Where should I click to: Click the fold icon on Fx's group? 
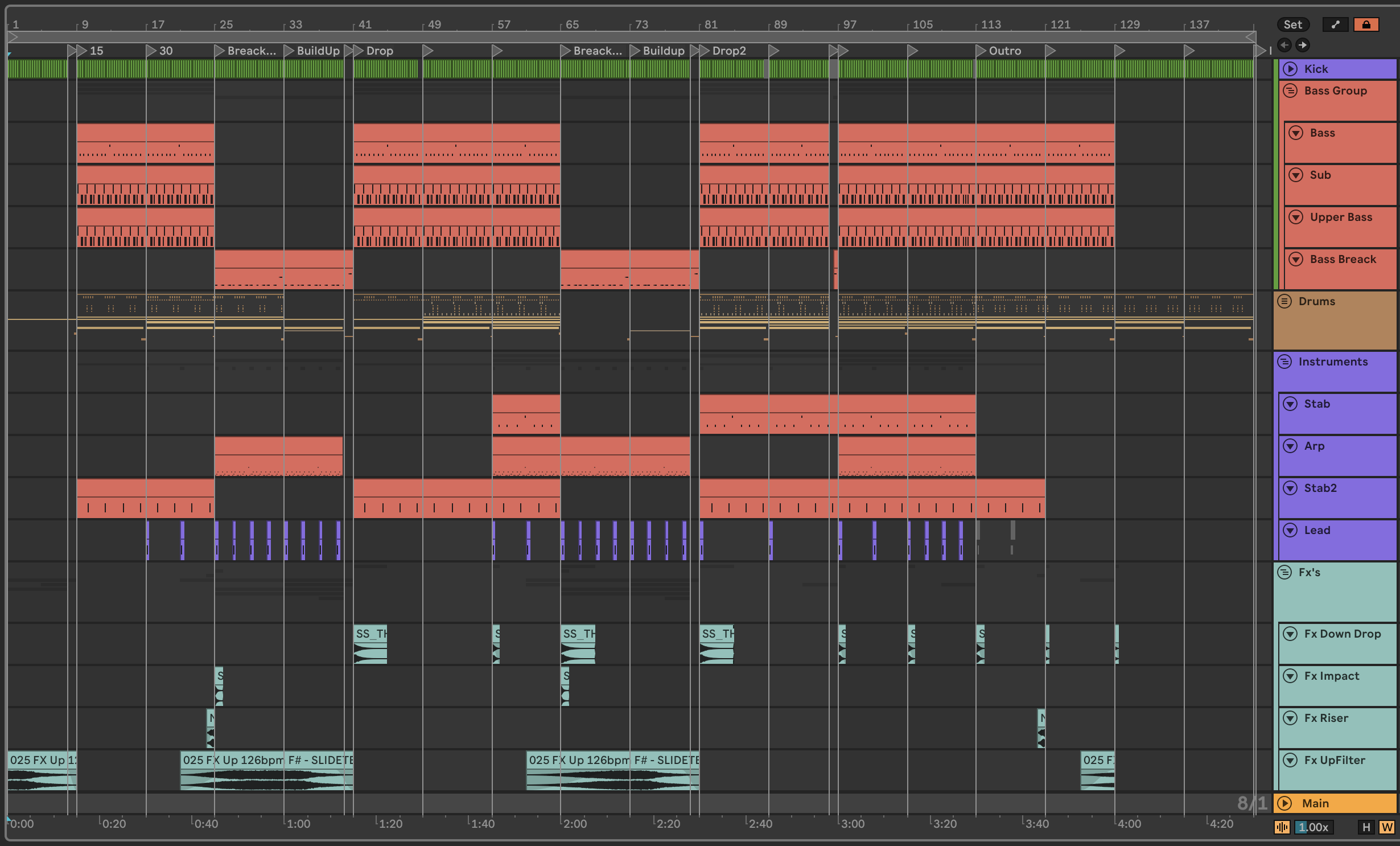1284,572
